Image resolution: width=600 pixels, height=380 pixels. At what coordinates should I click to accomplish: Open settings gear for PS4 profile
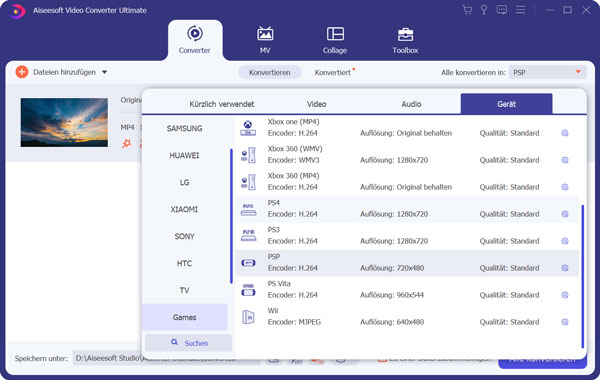565,214
